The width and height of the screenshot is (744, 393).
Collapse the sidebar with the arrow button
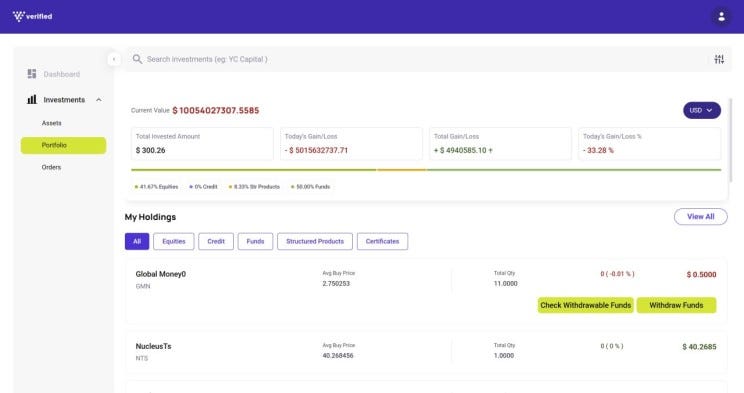[114, 59]
